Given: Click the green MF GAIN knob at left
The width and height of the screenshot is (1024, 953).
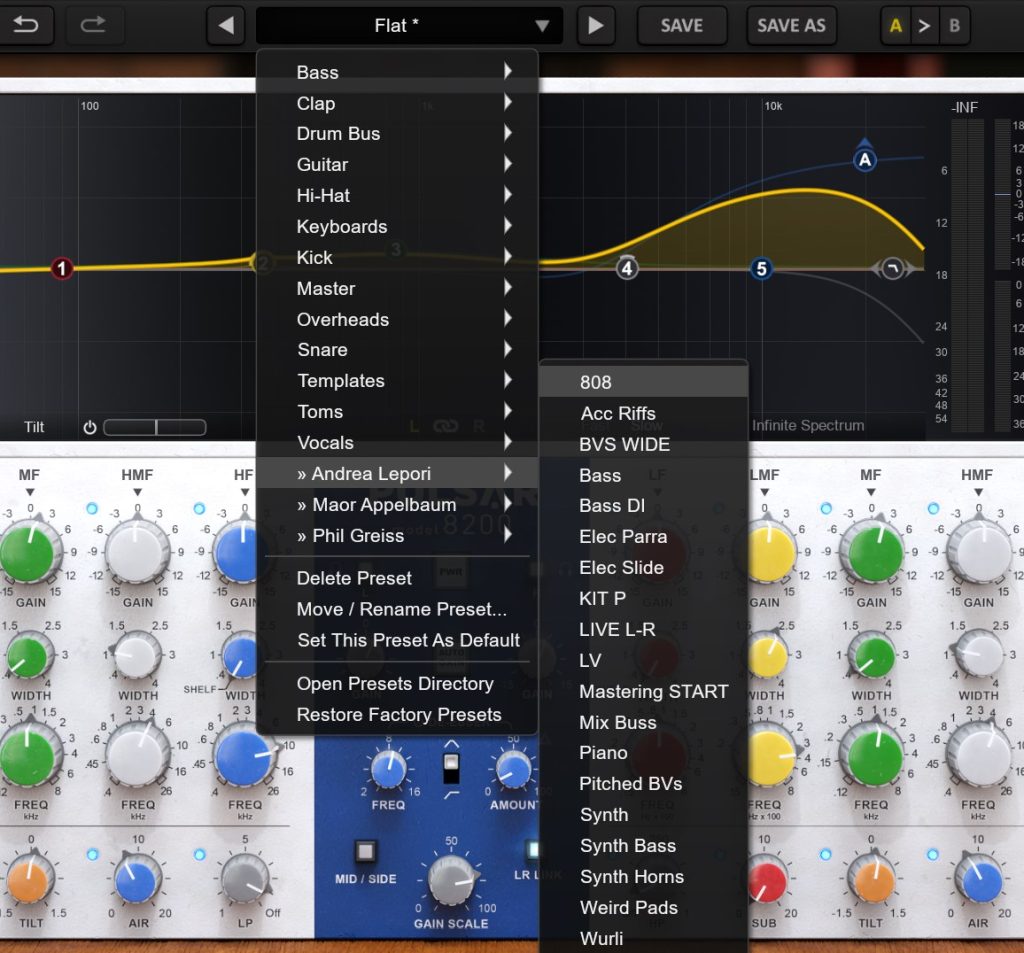Looking at the screenshot, I should point(29,553).
